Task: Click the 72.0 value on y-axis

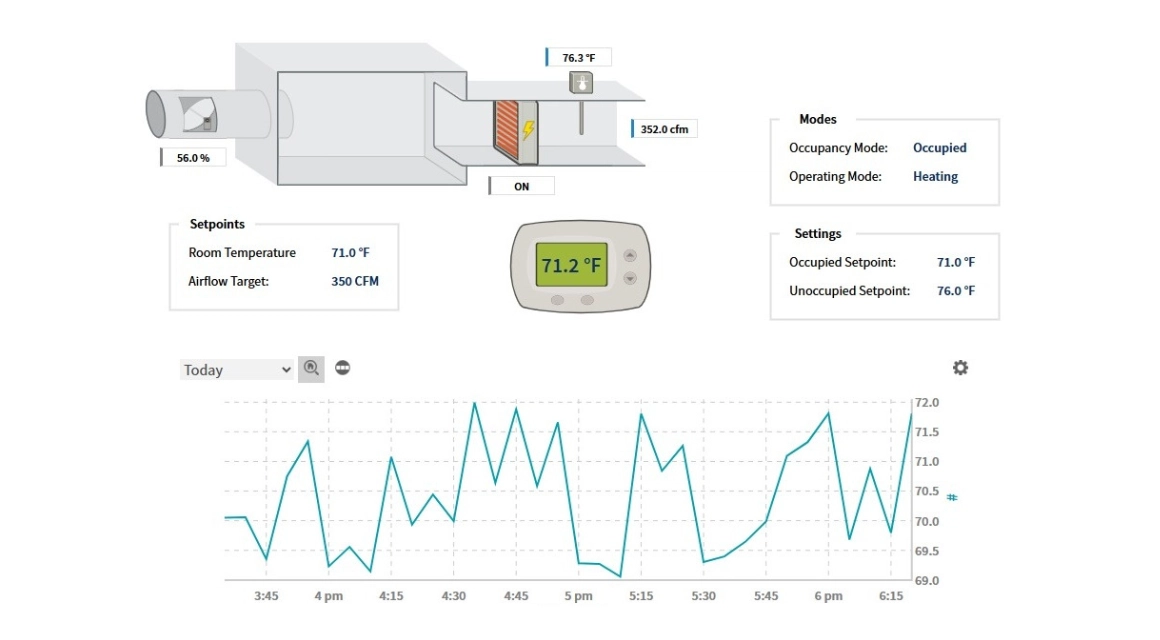Action: point(927,402)
